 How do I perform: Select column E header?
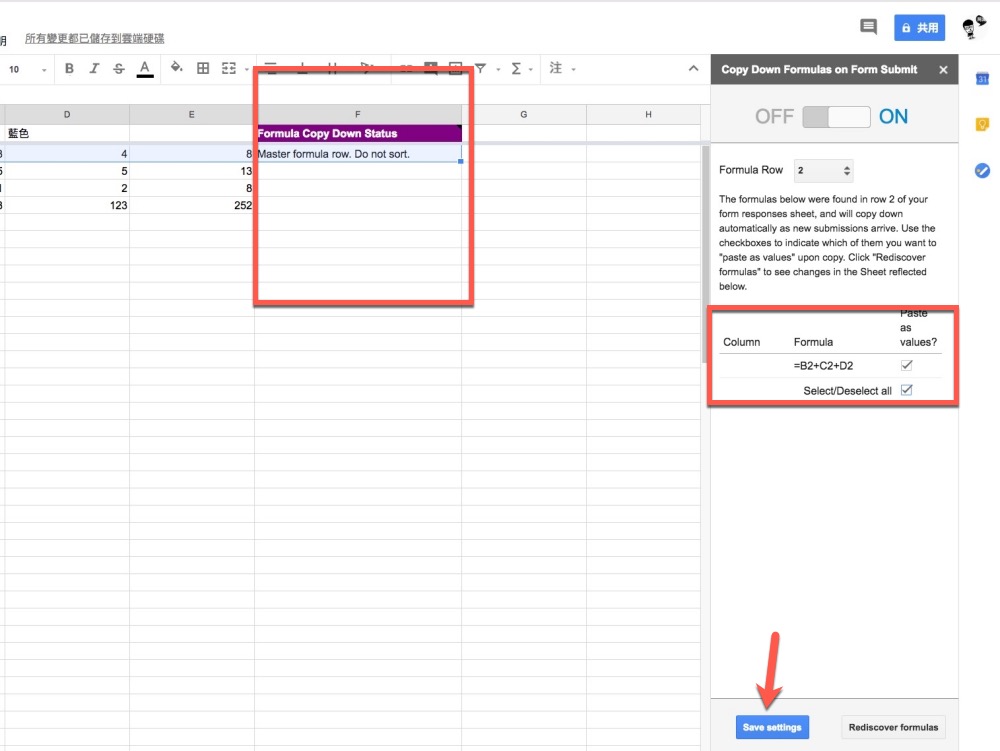click(191, 115)
